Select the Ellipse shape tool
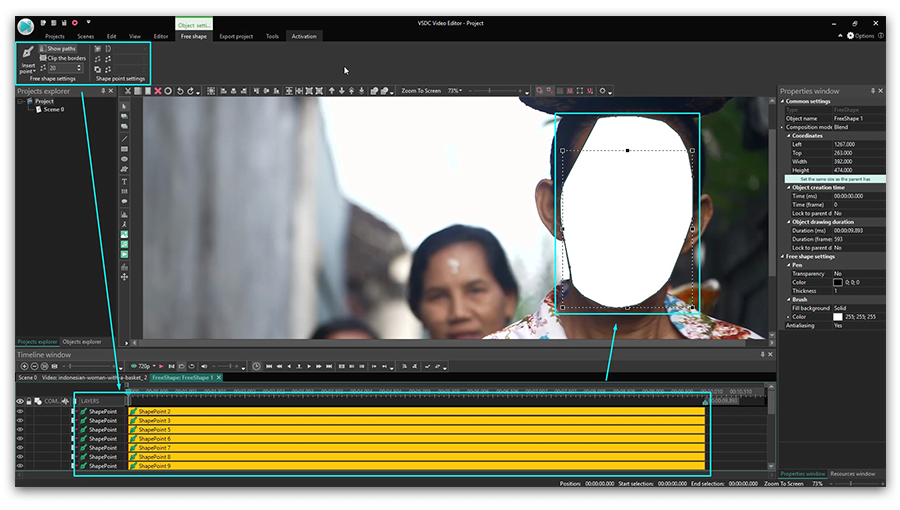Image resolution: width=900 pixels, height=510 pixels. coord(124,159)
